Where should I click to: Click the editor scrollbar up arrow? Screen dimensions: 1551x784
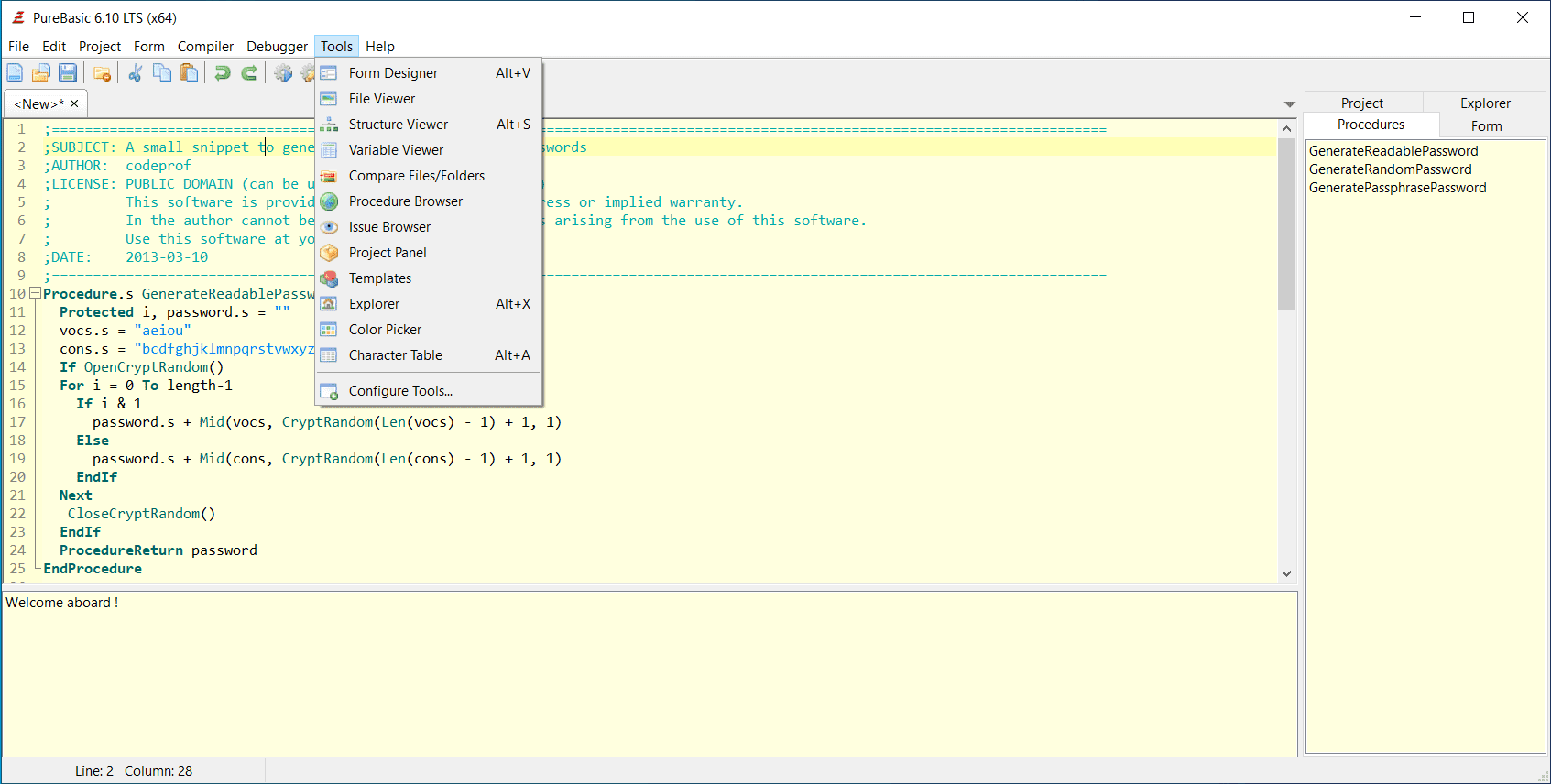point(1287,129)
